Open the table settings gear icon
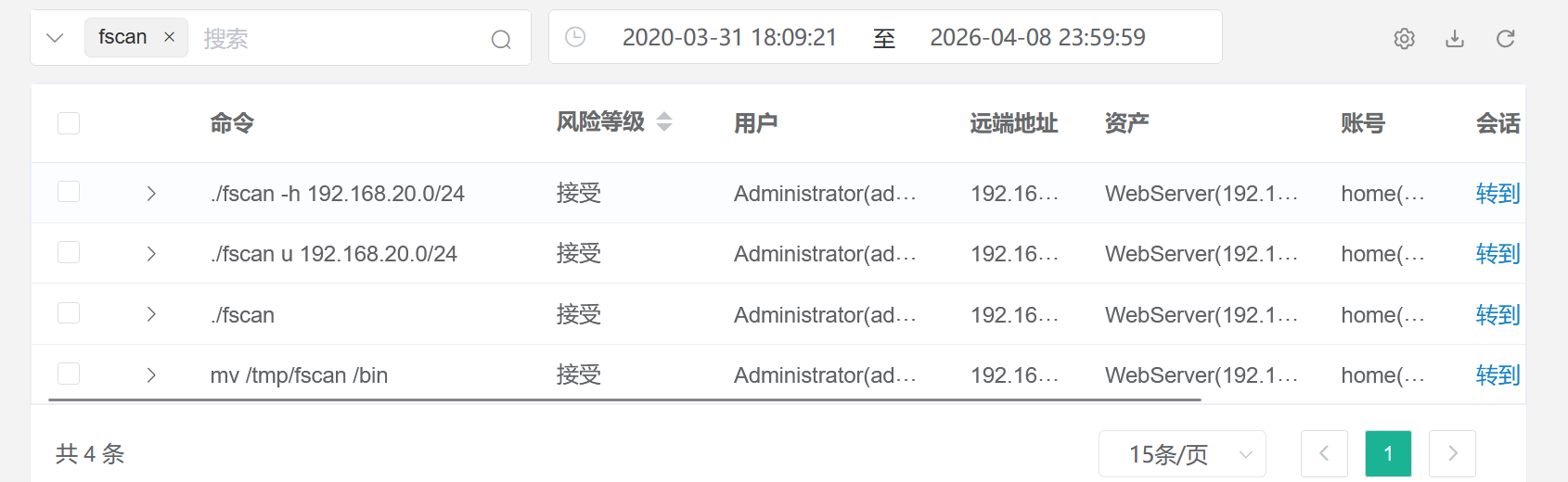Screen dimensions: 1568x482 pyautogui.click(x=1404, y=39)
